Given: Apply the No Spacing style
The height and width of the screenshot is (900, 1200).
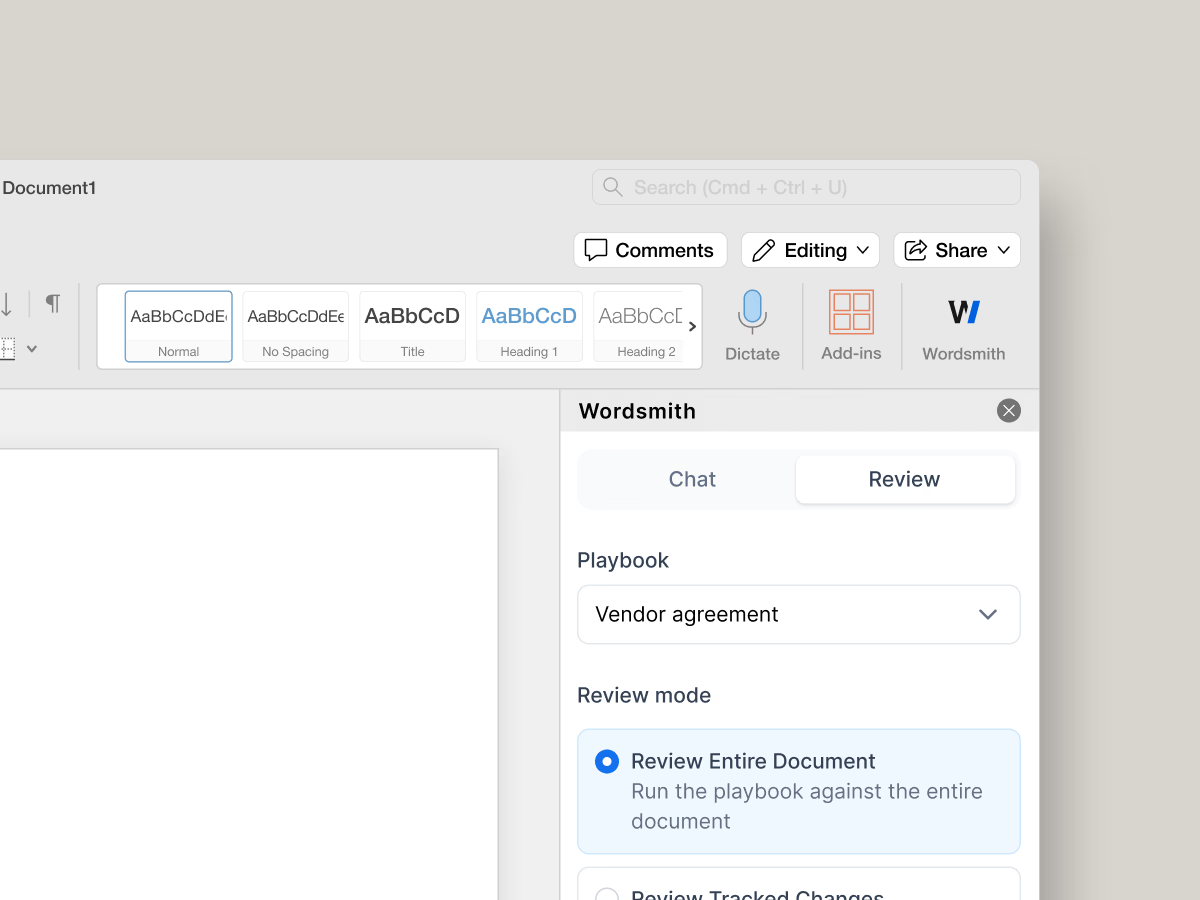Looking at the screenshot, I should tap(296, 326).
